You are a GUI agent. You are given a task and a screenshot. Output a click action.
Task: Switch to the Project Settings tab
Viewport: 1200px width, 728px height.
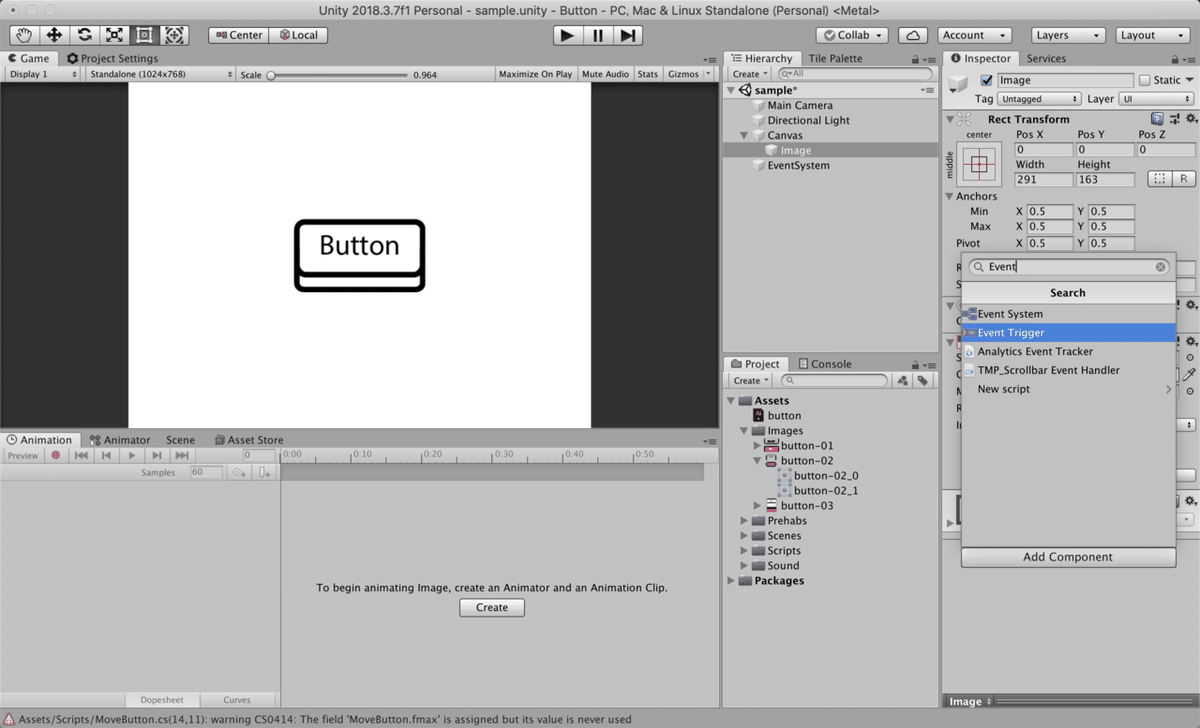[x=112, y=59]
